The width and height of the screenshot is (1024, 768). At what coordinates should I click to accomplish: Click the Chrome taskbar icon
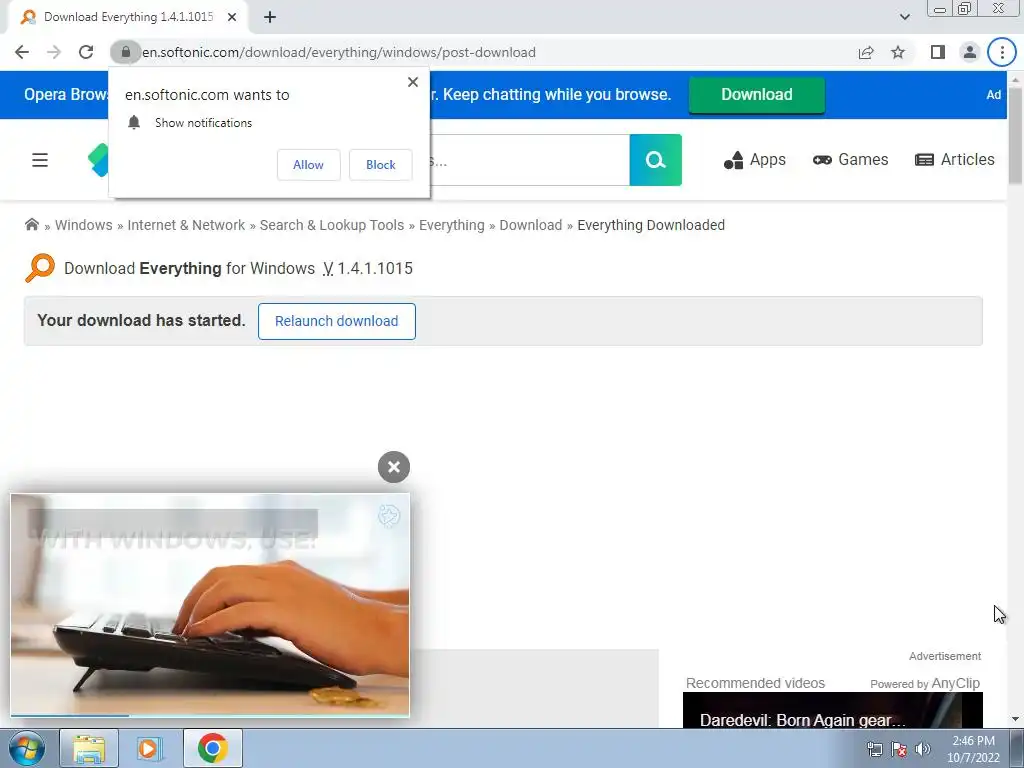coord(212,748)
